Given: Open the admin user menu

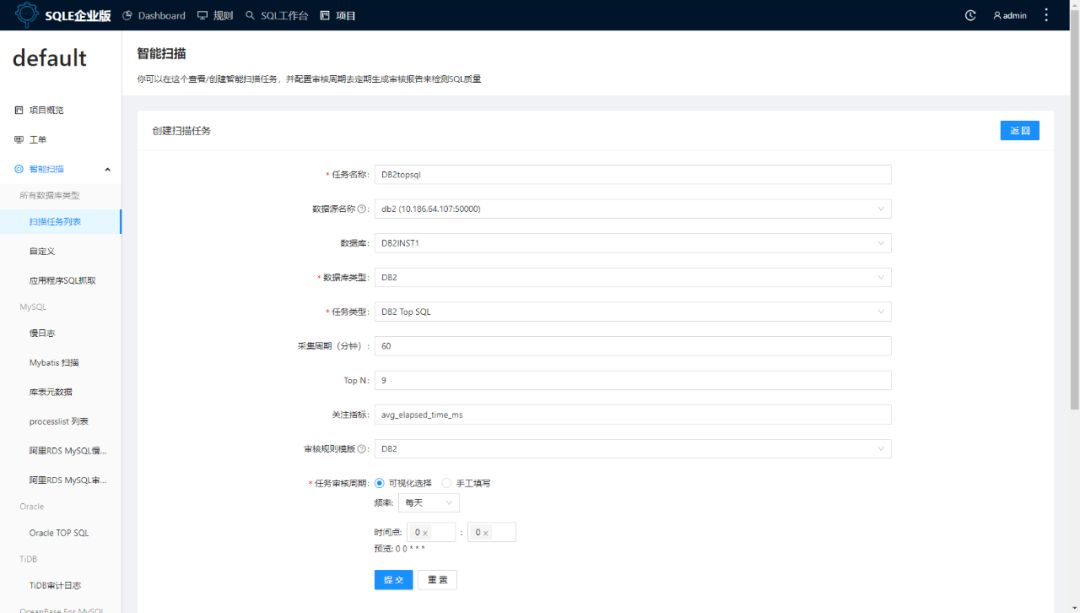Looking at the screenshot, I should pyautogui.click(x=1010, y=15).
